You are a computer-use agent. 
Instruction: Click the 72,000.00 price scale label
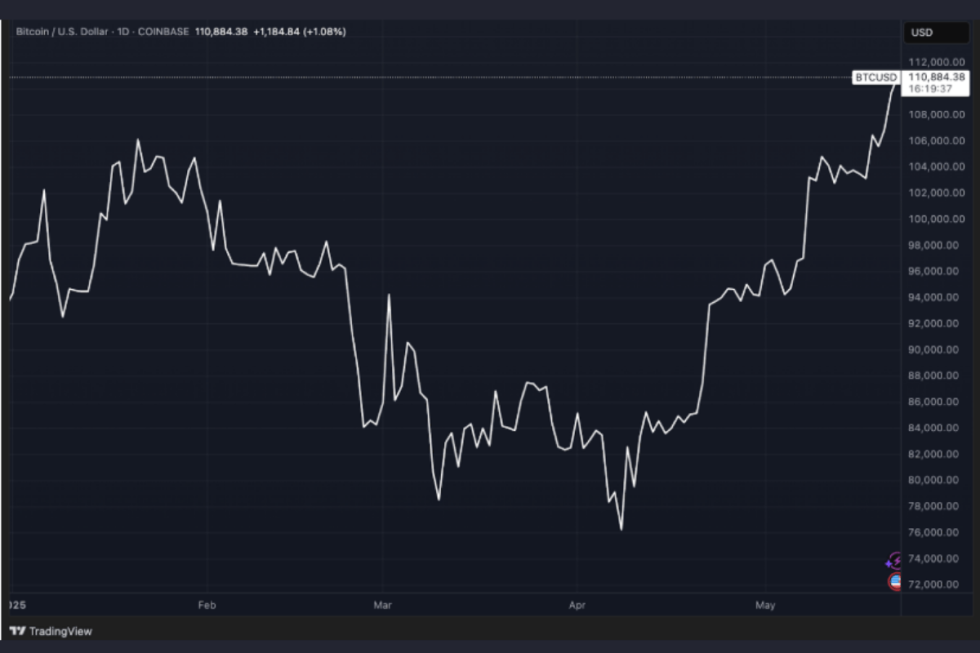coord(933,584)
